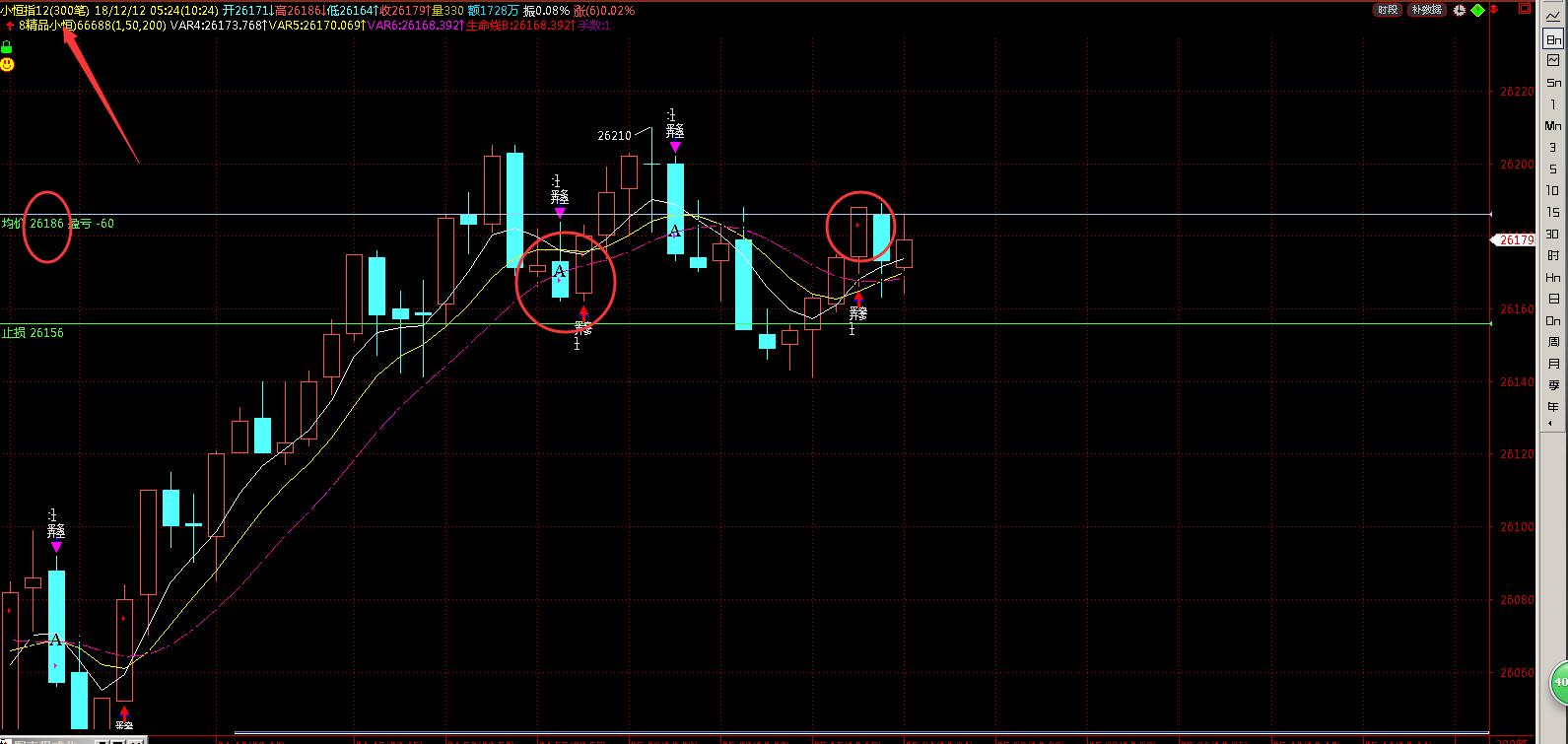This screenshot has width=1568, height=744.
Task: Select the 年 yearly period
Action: (1553, 406)
